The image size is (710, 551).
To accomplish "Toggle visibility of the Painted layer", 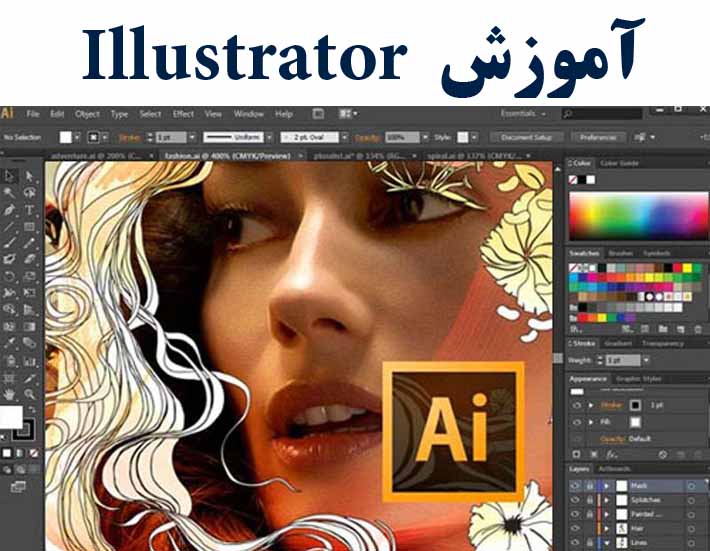I will coord(575,514).
